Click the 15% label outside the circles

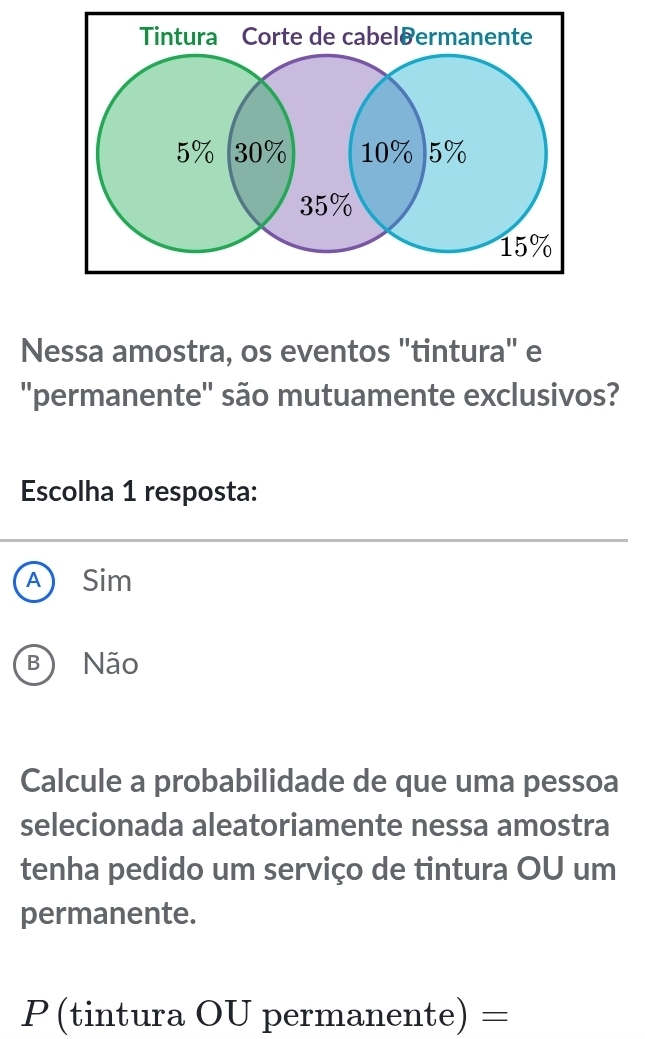coord(527,246)
